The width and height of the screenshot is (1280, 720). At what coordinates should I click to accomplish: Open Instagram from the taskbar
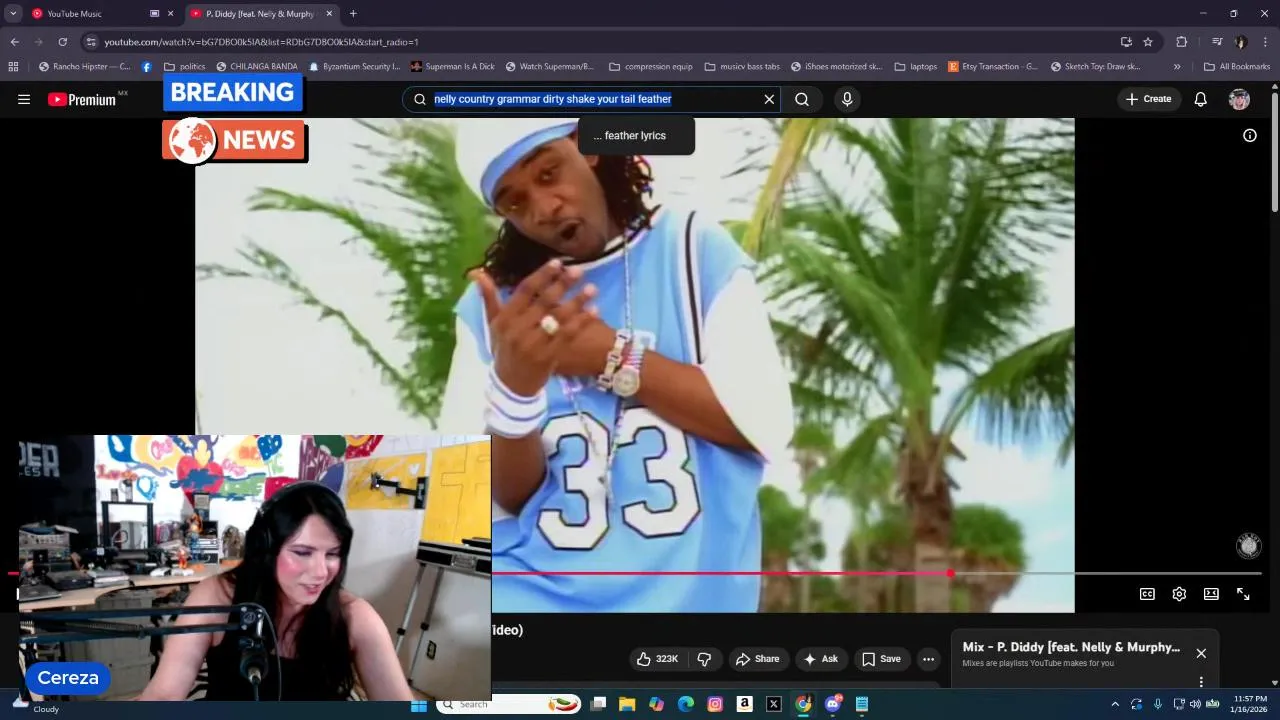click(x=715, y=704)
